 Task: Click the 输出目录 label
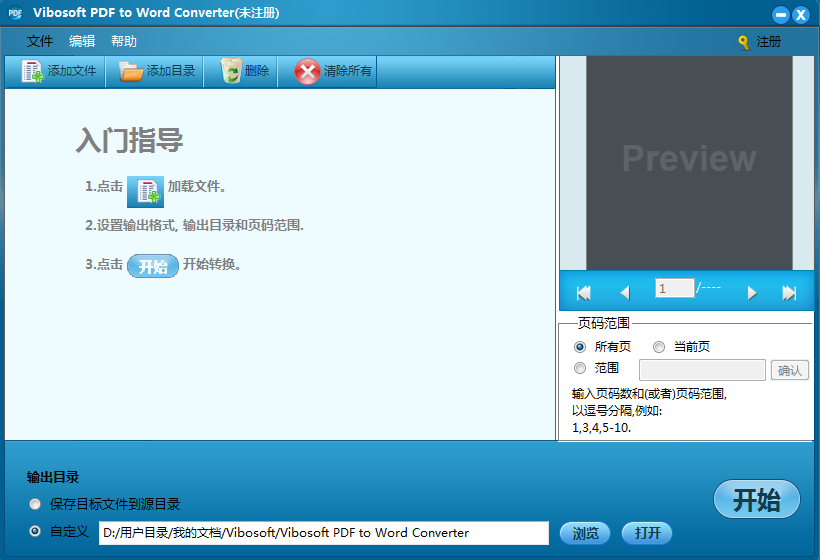tap(52, 477)
